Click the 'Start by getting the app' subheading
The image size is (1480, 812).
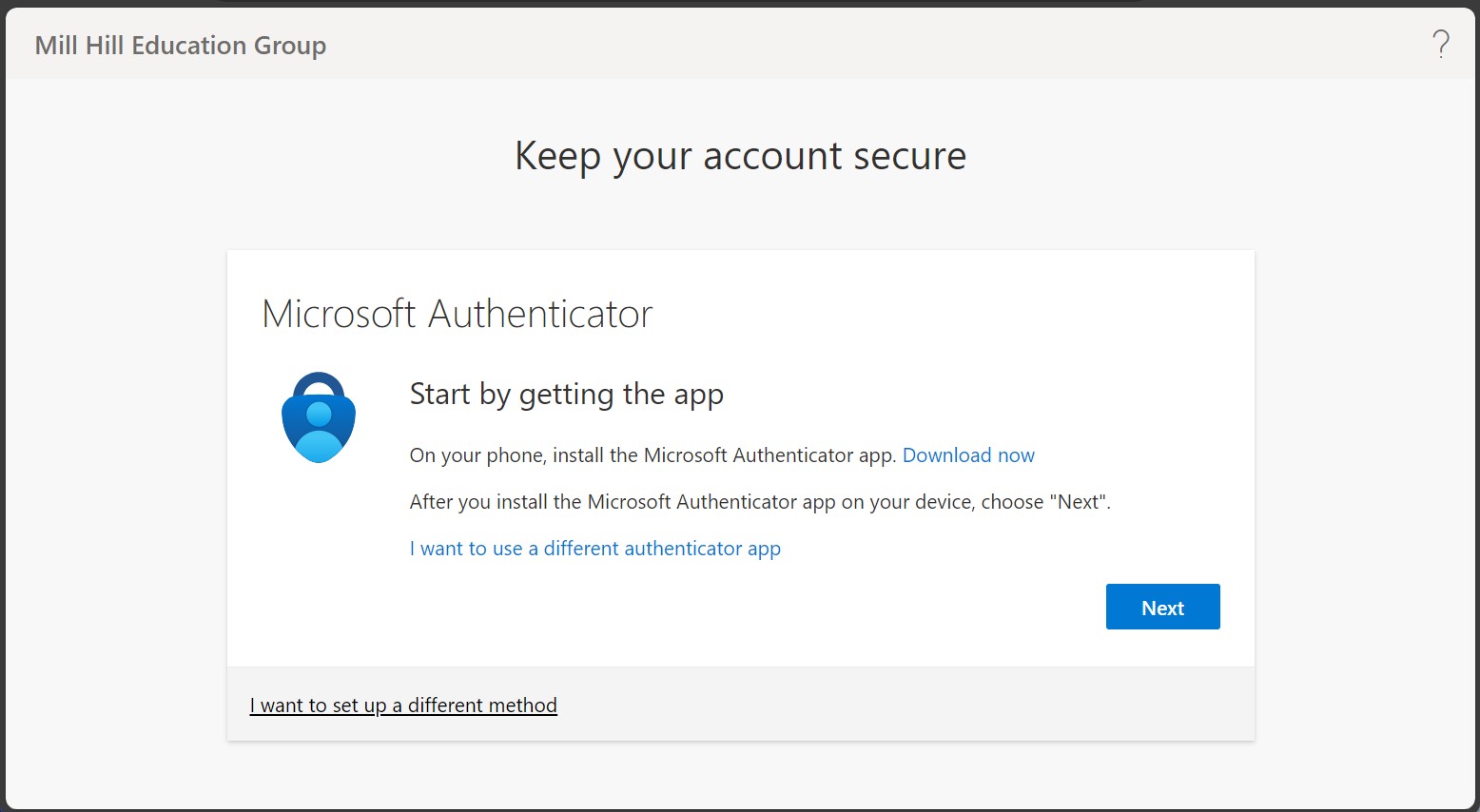click(x=567, y=395)
